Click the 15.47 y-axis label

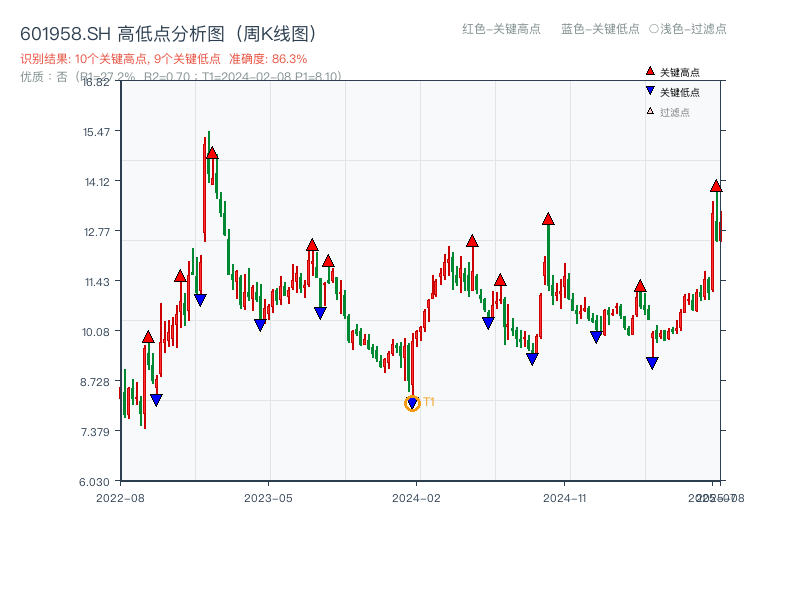(x=96, y=132)
